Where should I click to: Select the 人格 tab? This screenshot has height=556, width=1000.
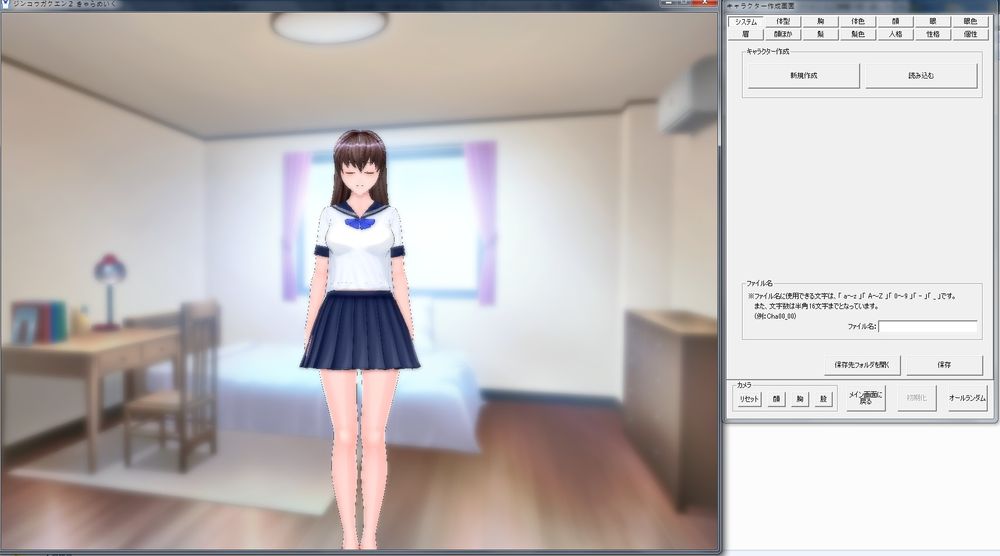click(895, 34)
